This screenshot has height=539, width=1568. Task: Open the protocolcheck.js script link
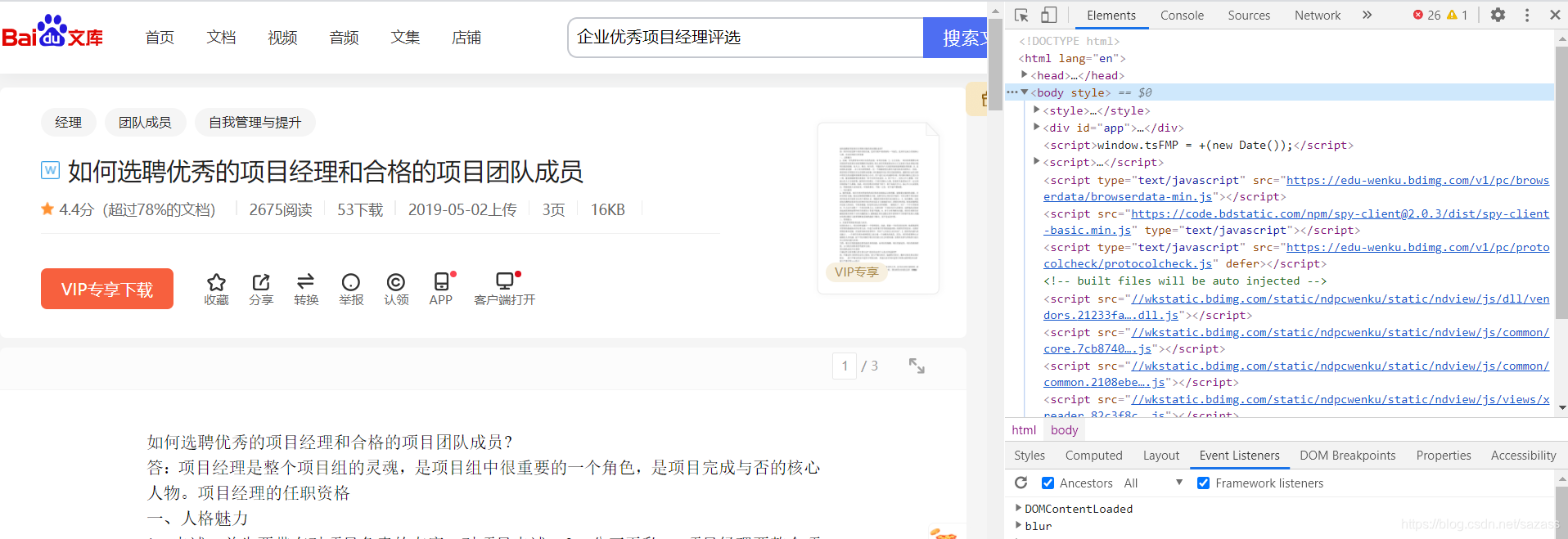[1296, 255]
